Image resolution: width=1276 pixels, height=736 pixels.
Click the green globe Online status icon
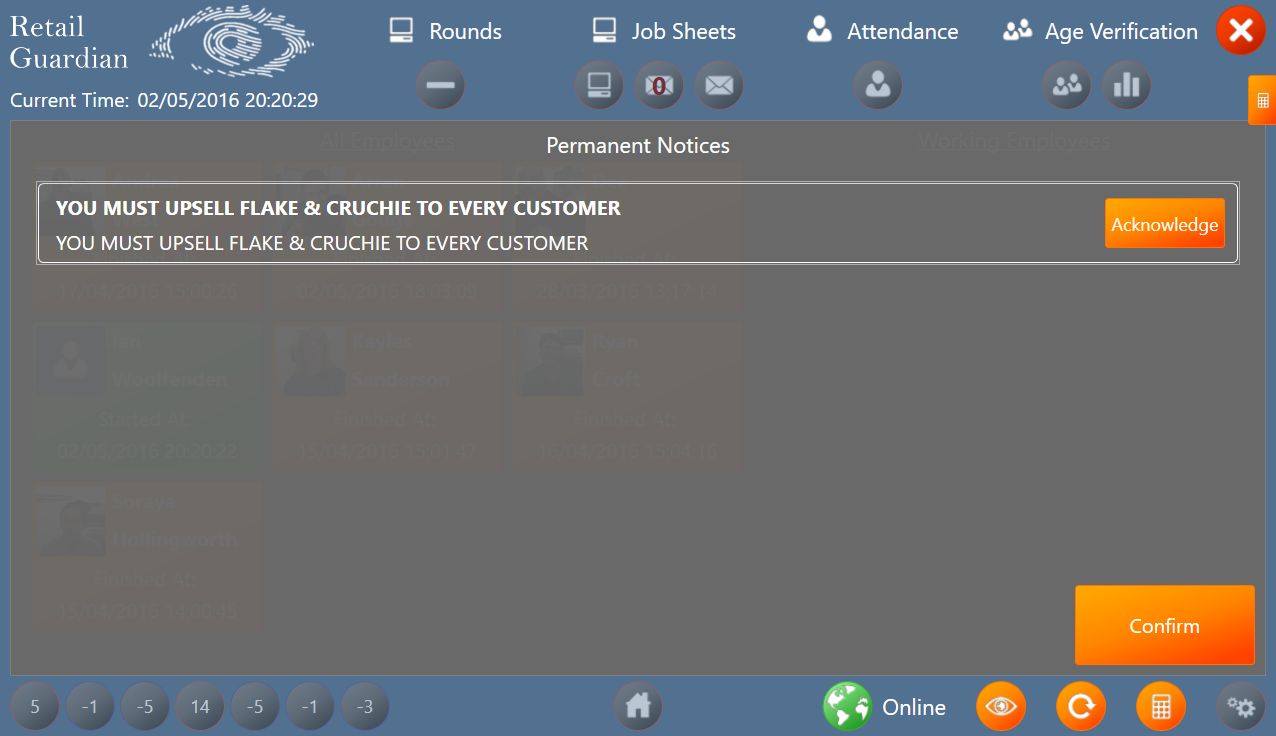click(847, 707)
